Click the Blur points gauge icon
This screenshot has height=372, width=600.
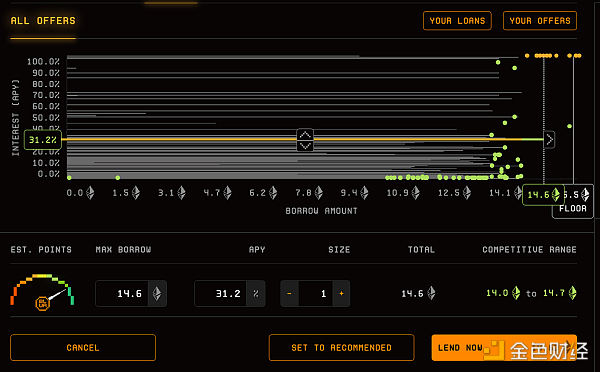[x=42, y=303]
